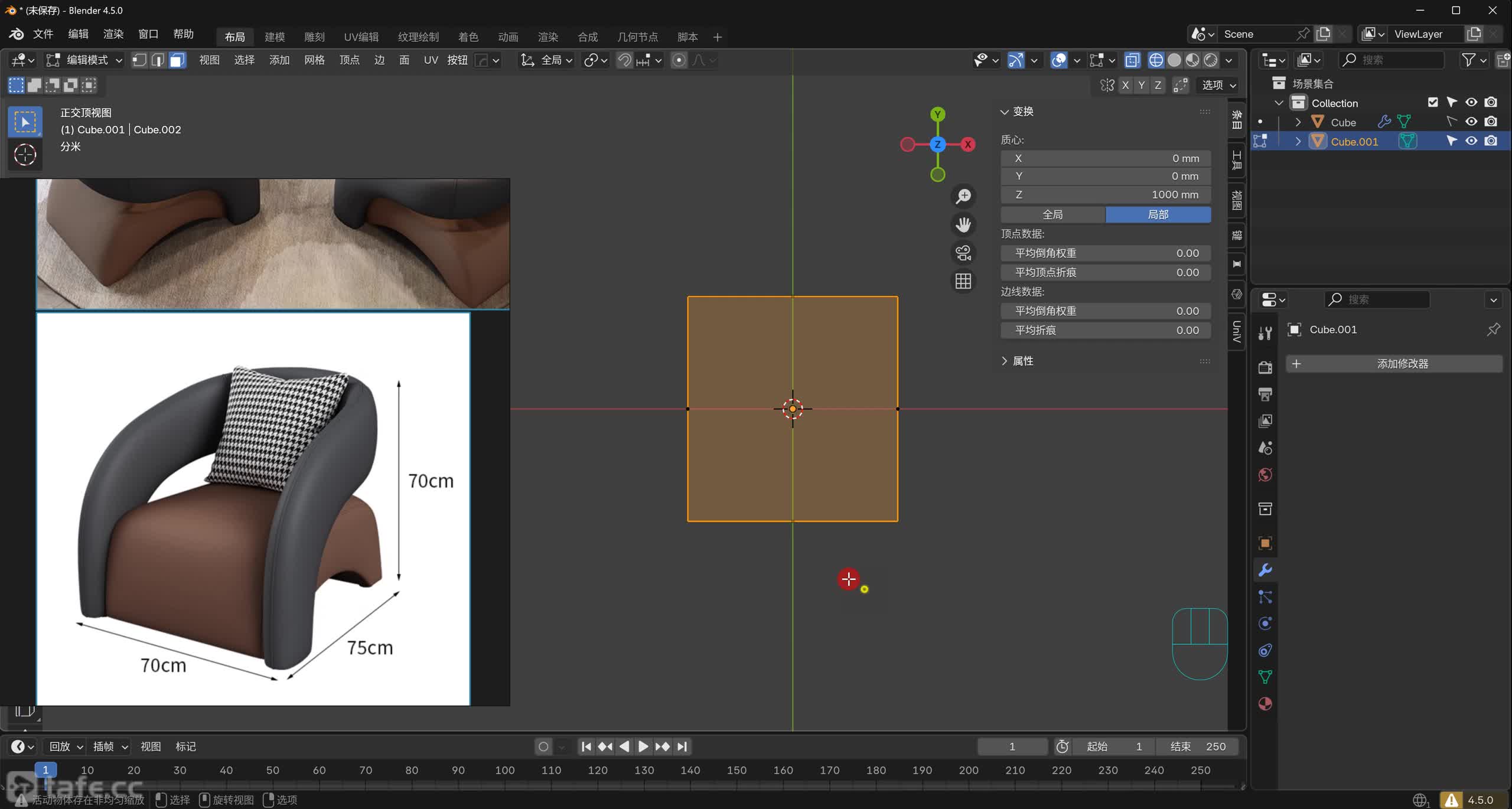The height and width of the screenshot is (809, 1512).
Task: Expand the 属性 panel section
Action: click(x=1022, y=361)
